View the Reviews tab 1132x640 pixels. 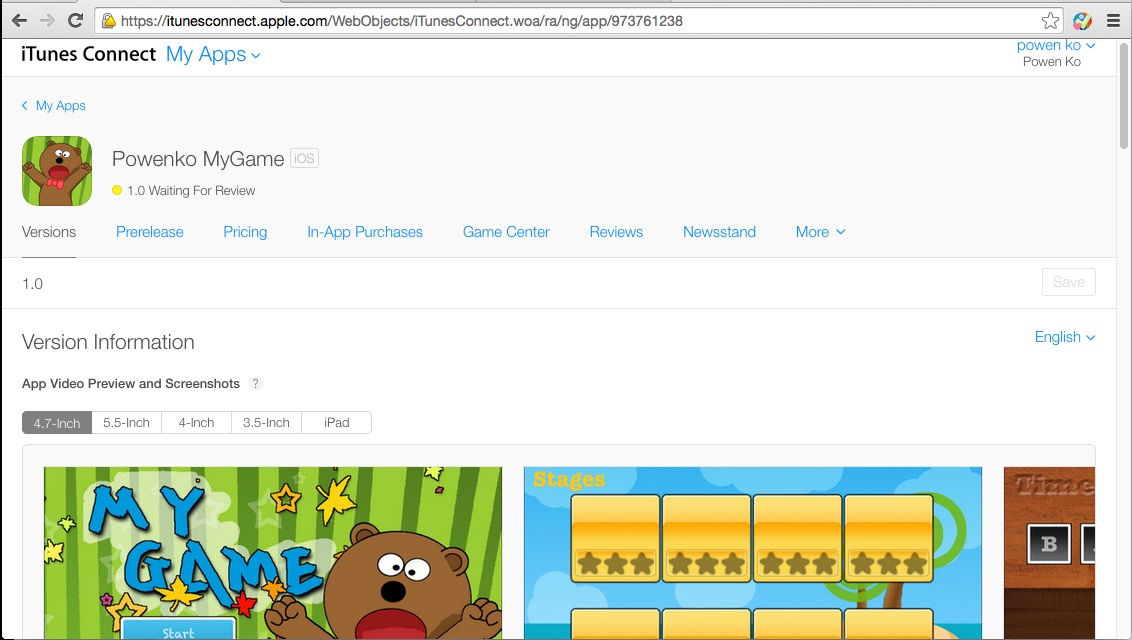616,232
